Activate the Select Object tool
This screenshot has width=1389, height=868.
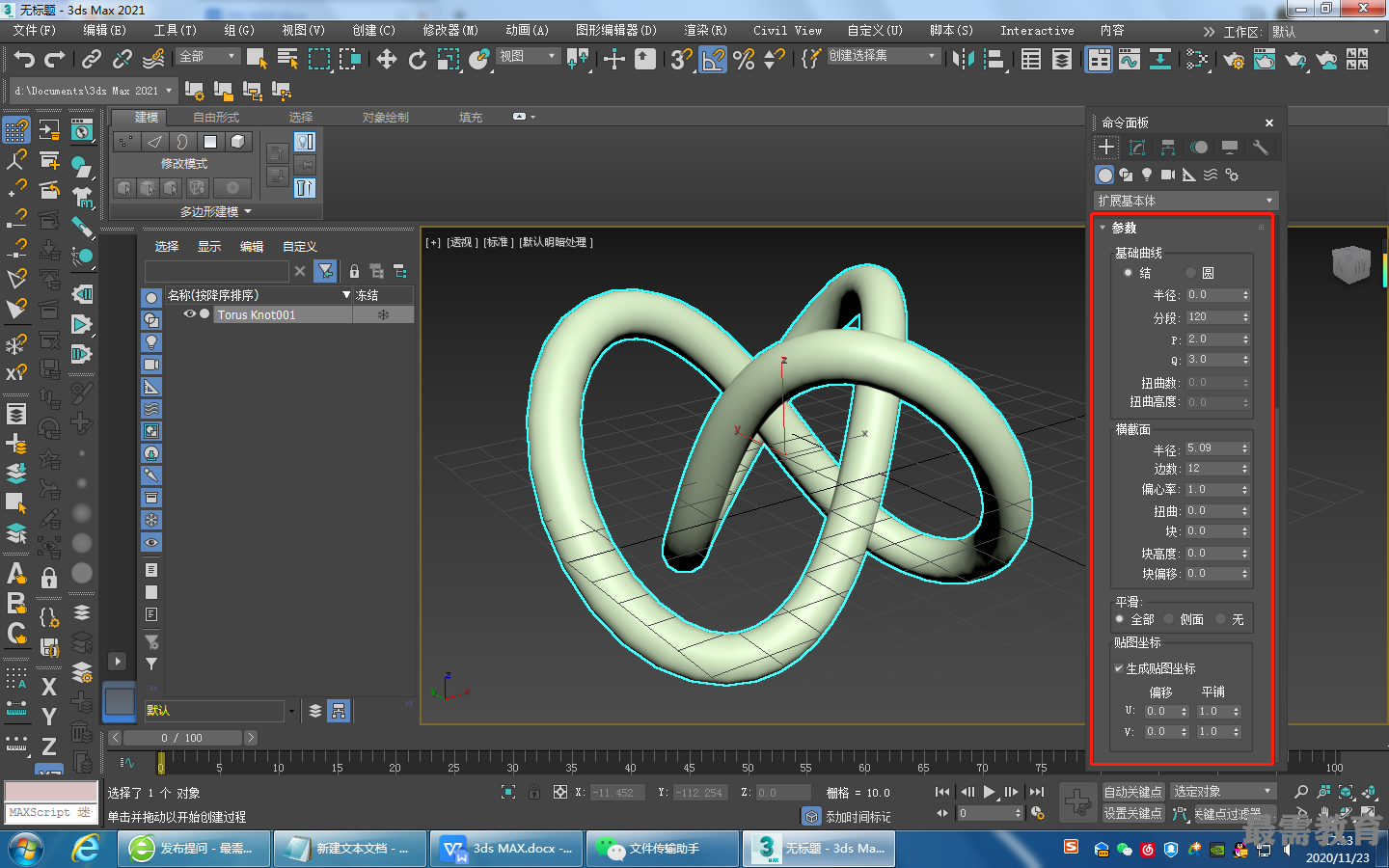(x=257, y=60)
